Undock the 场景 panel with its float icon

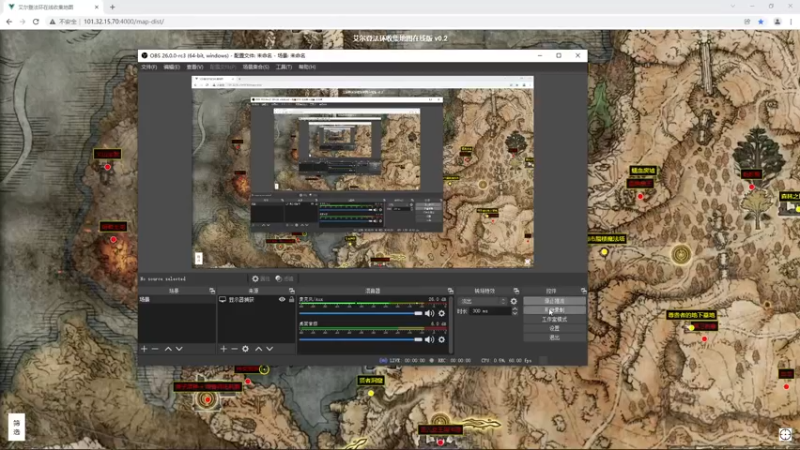click(x=212, y=291)
